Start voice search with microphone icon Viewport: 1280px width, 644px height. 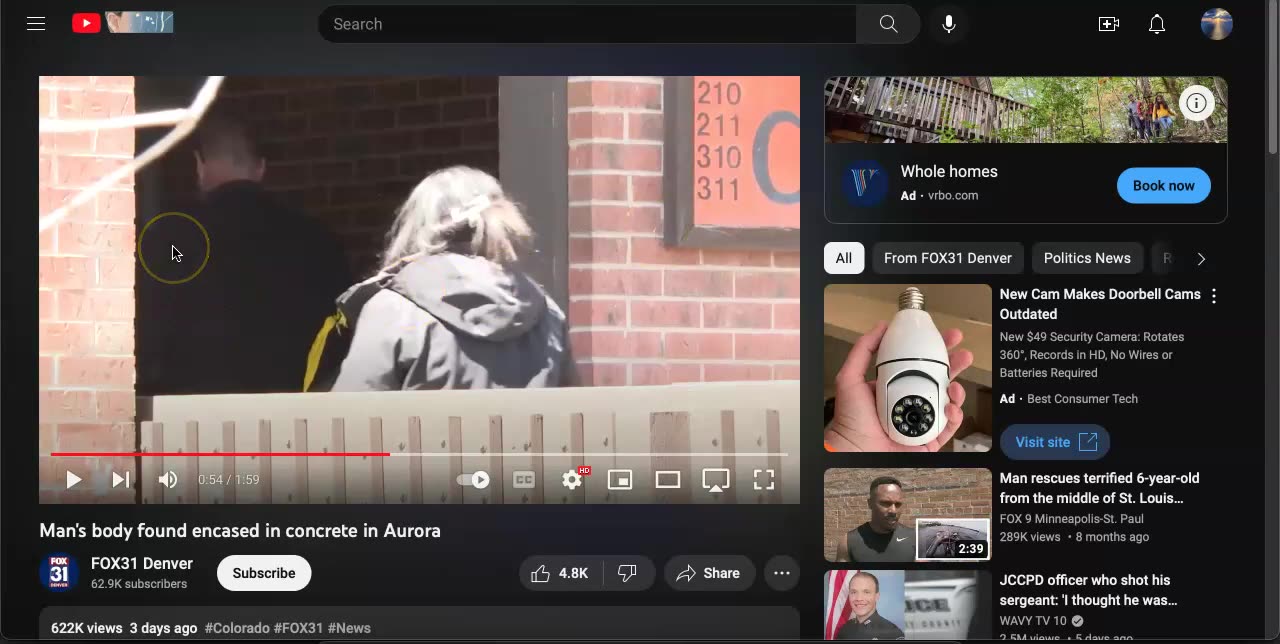click(949, 24)
